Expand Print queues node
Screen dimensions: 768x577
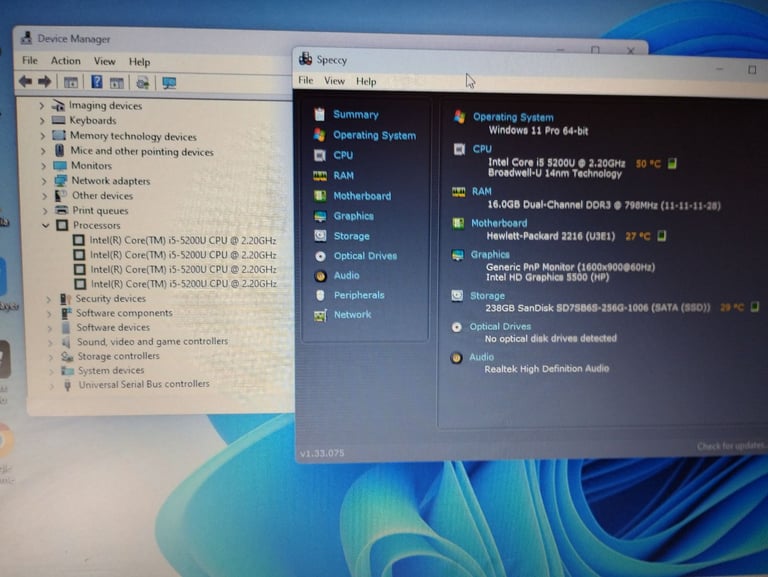[45, 211]
